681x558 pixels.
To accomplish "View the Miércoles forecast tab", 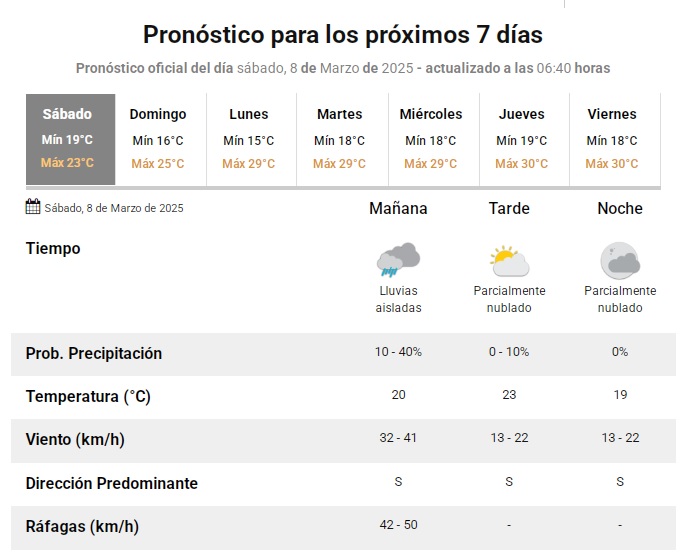I will click(431, 139).
